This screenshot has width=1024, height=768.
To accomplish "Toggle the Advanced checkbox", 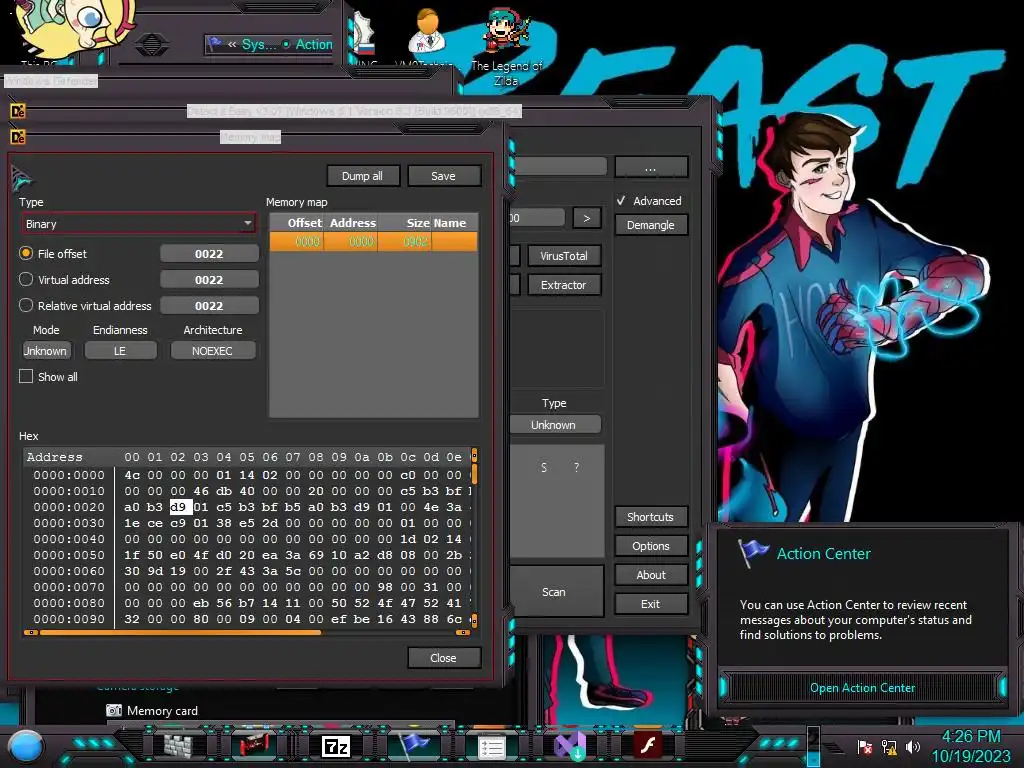I will 621,200.
